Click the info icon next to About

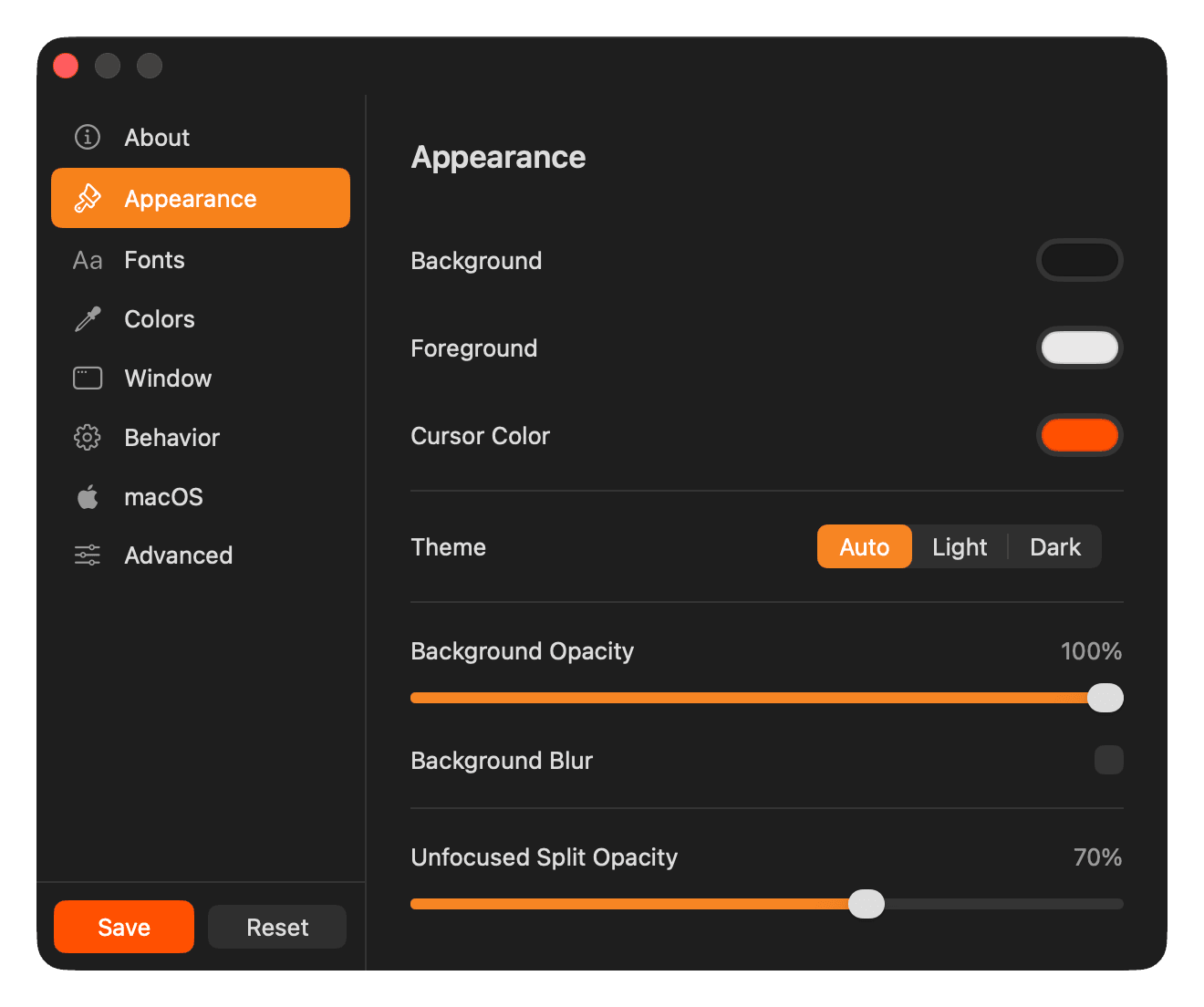[87, 137]
